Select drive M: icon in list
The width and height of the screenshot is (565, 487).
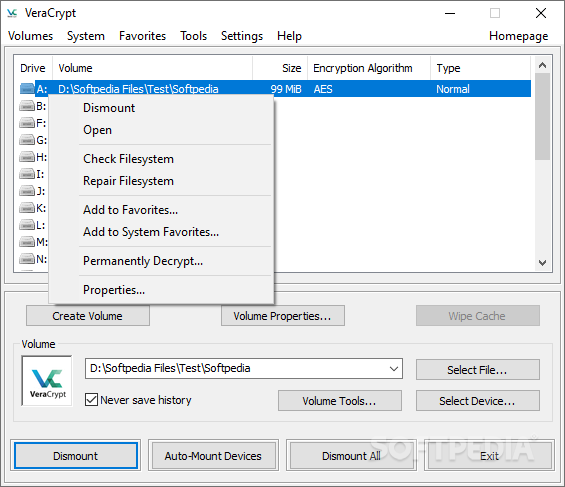pyautogui.click(x=27, y=242)
